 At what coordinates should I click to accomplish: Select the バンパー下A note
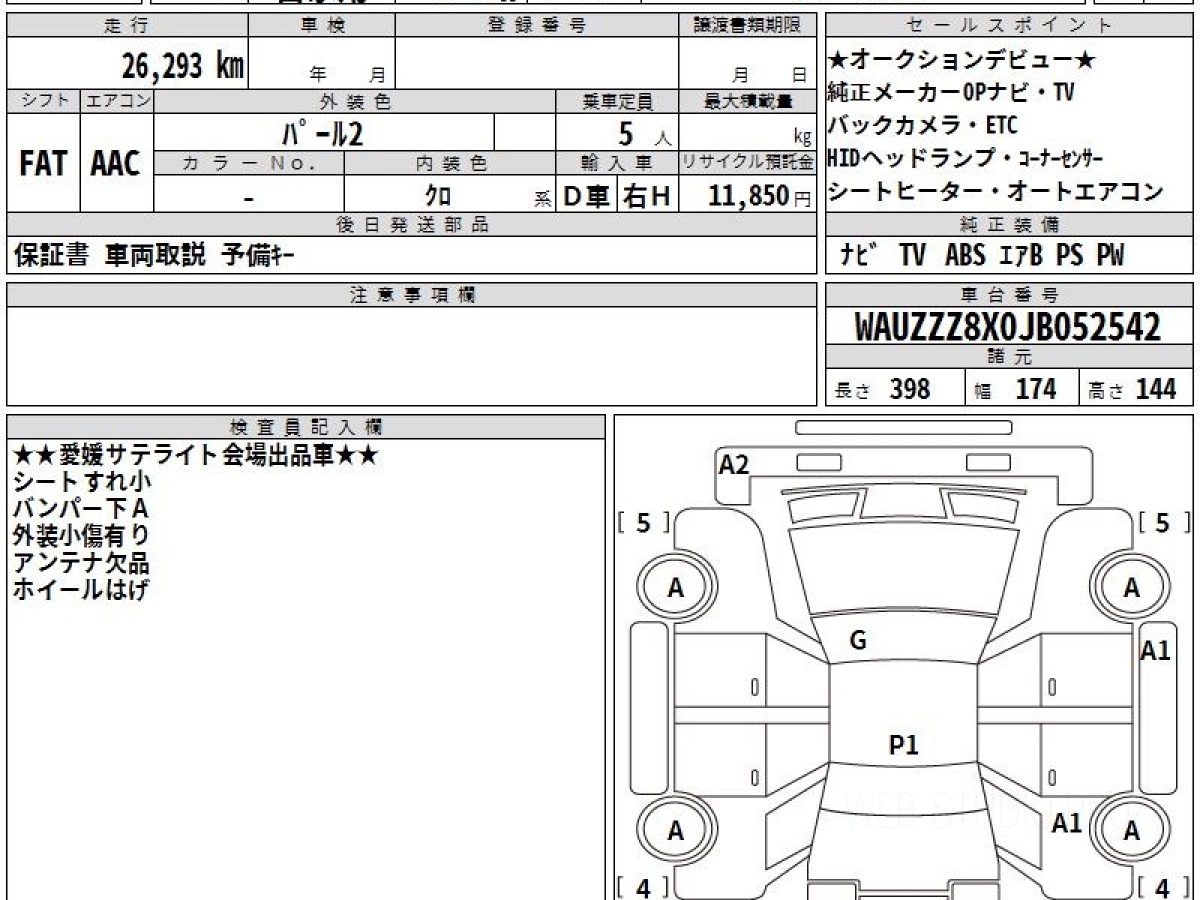coord(81,509)
